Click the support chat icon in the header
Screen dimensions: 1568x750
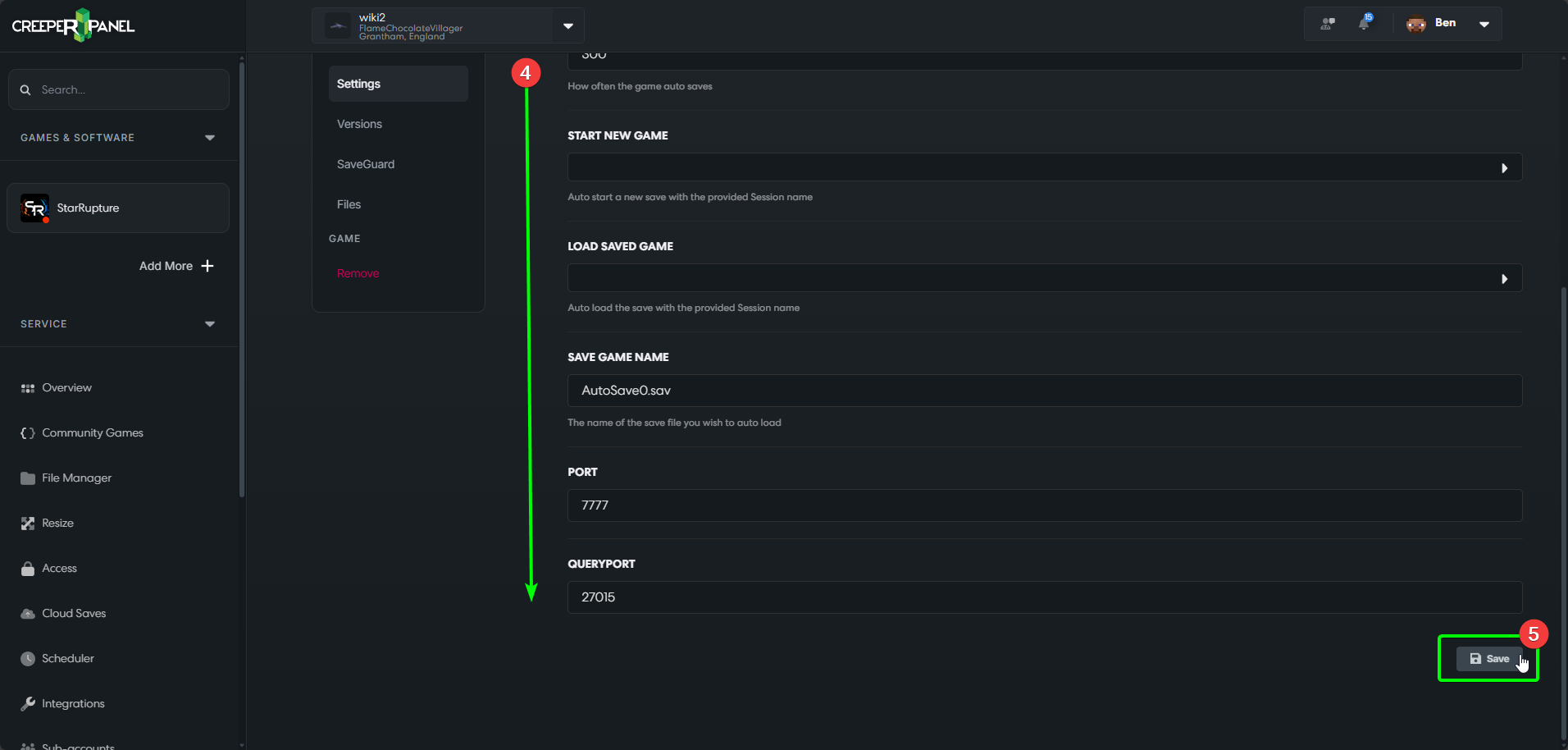[x=1326, y=23]
